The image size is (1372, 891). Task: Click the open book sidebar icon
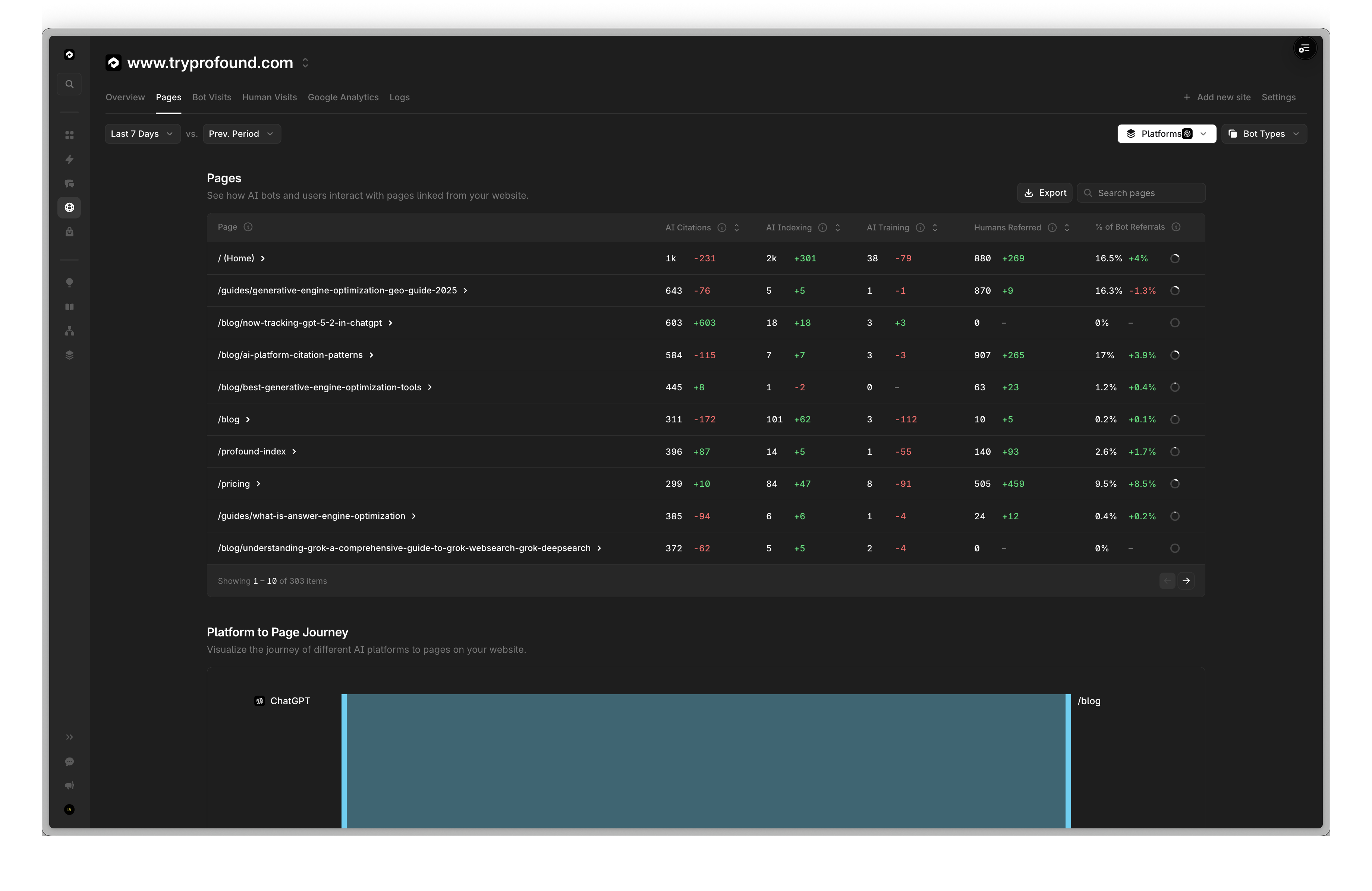(x=69, y=306)
